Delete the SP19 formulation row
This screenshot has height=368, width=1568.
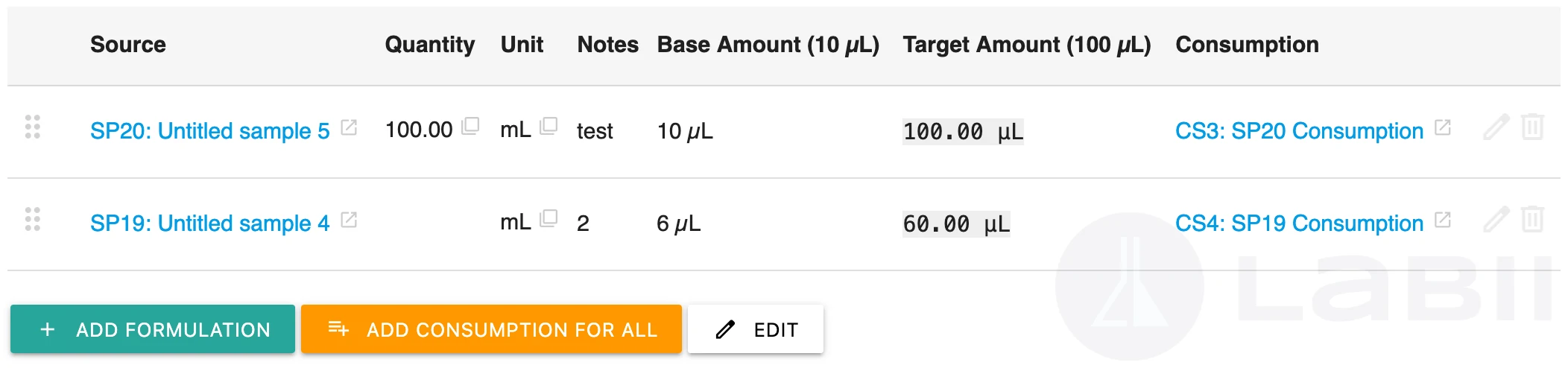pyautogui.click(x=1533, y=220)
